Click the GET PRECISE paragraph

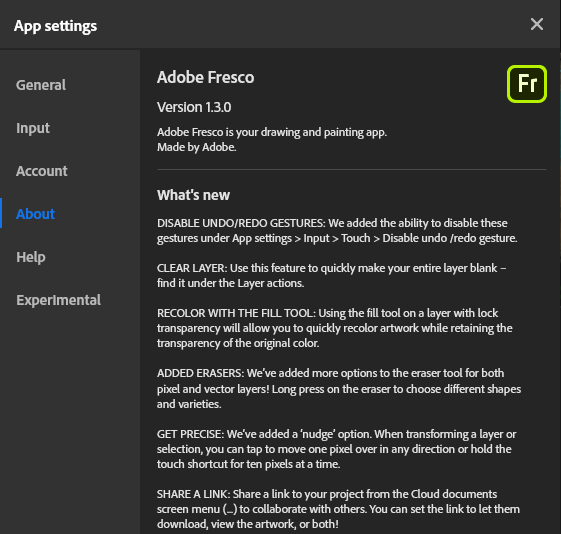pos(336,449)
